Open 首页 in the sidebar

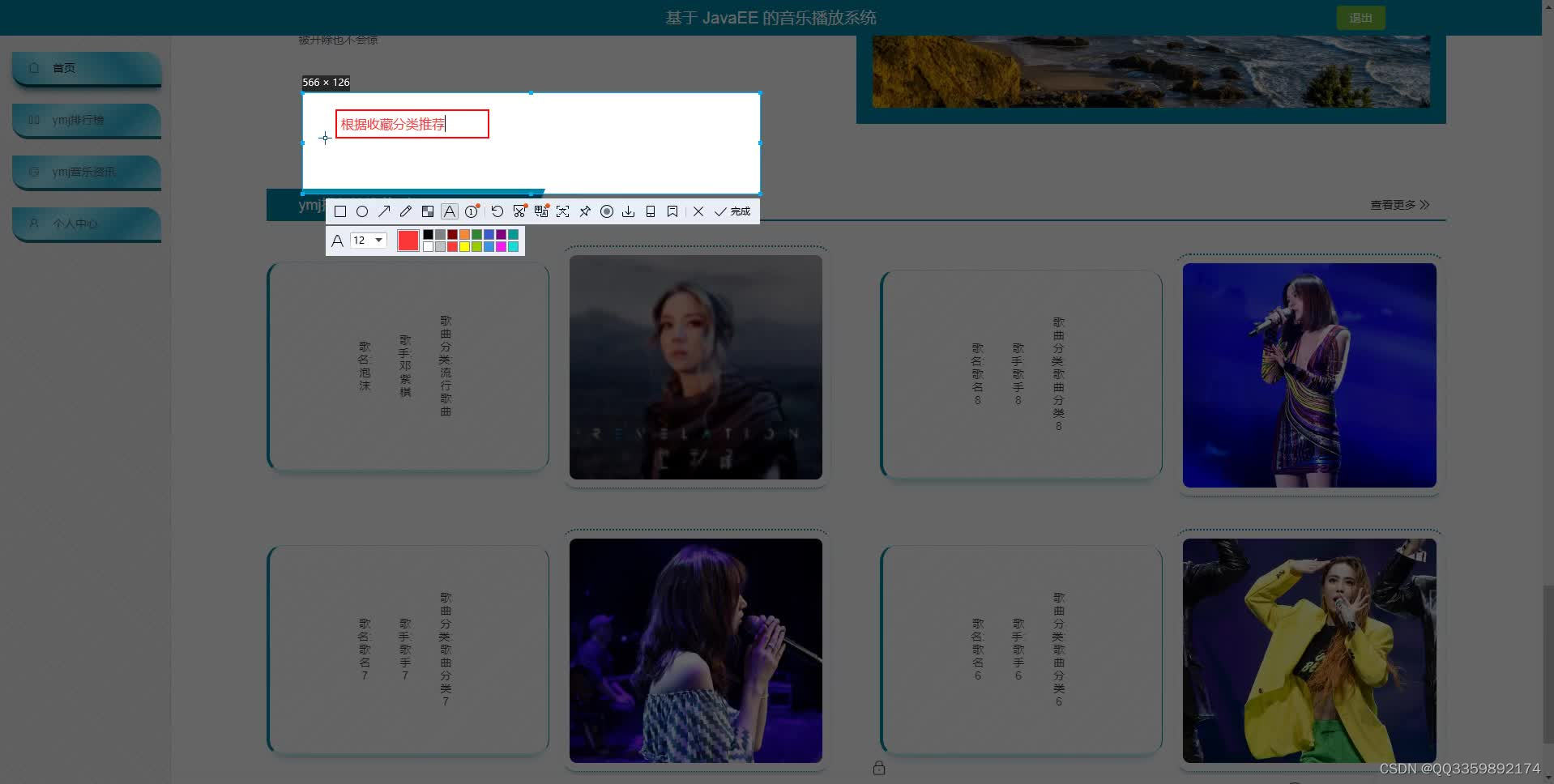87,69
